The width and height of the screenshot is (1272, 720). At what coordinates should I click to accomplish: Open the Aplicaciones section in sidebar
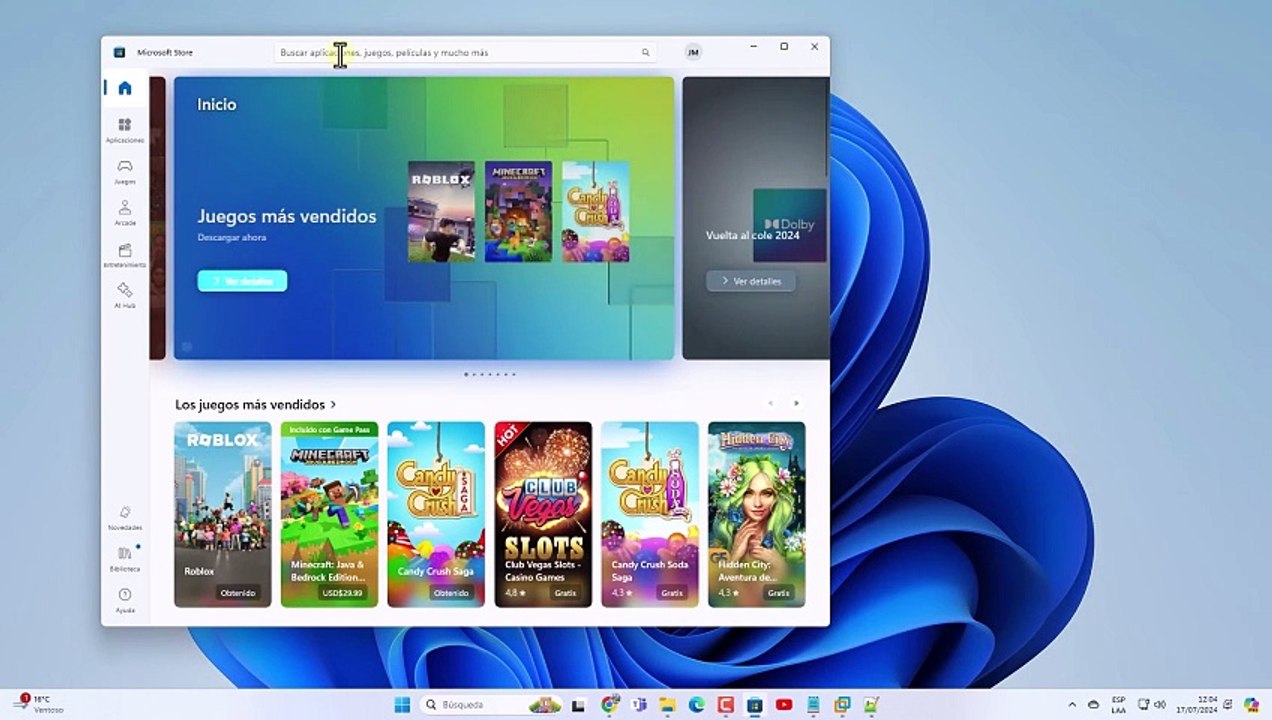124,130
